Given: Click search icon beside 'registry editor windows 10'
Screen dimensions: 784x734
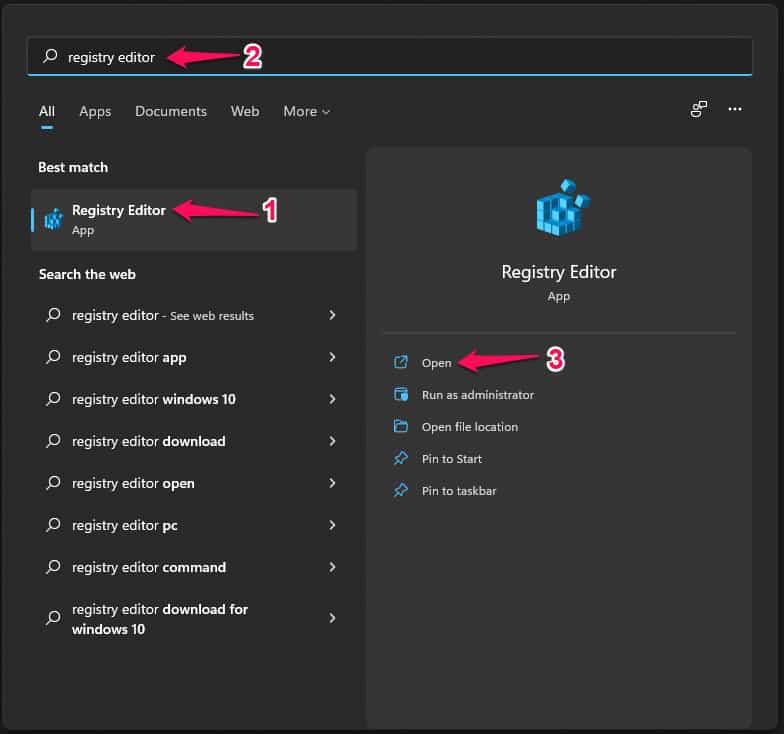Looking at the screenshot, I should click(x=53, y=399).
